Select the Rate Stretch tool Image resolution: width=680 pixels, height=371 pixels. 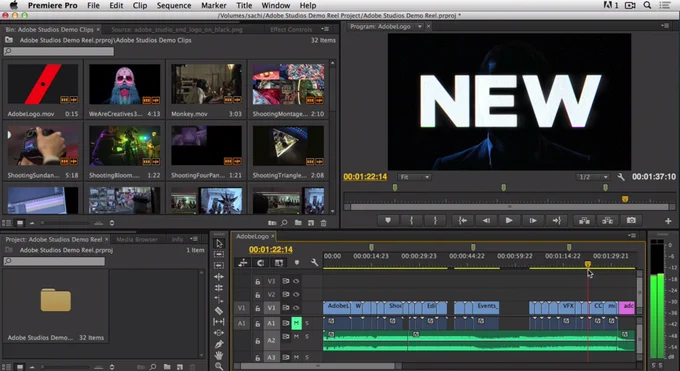tap(219, 299)
